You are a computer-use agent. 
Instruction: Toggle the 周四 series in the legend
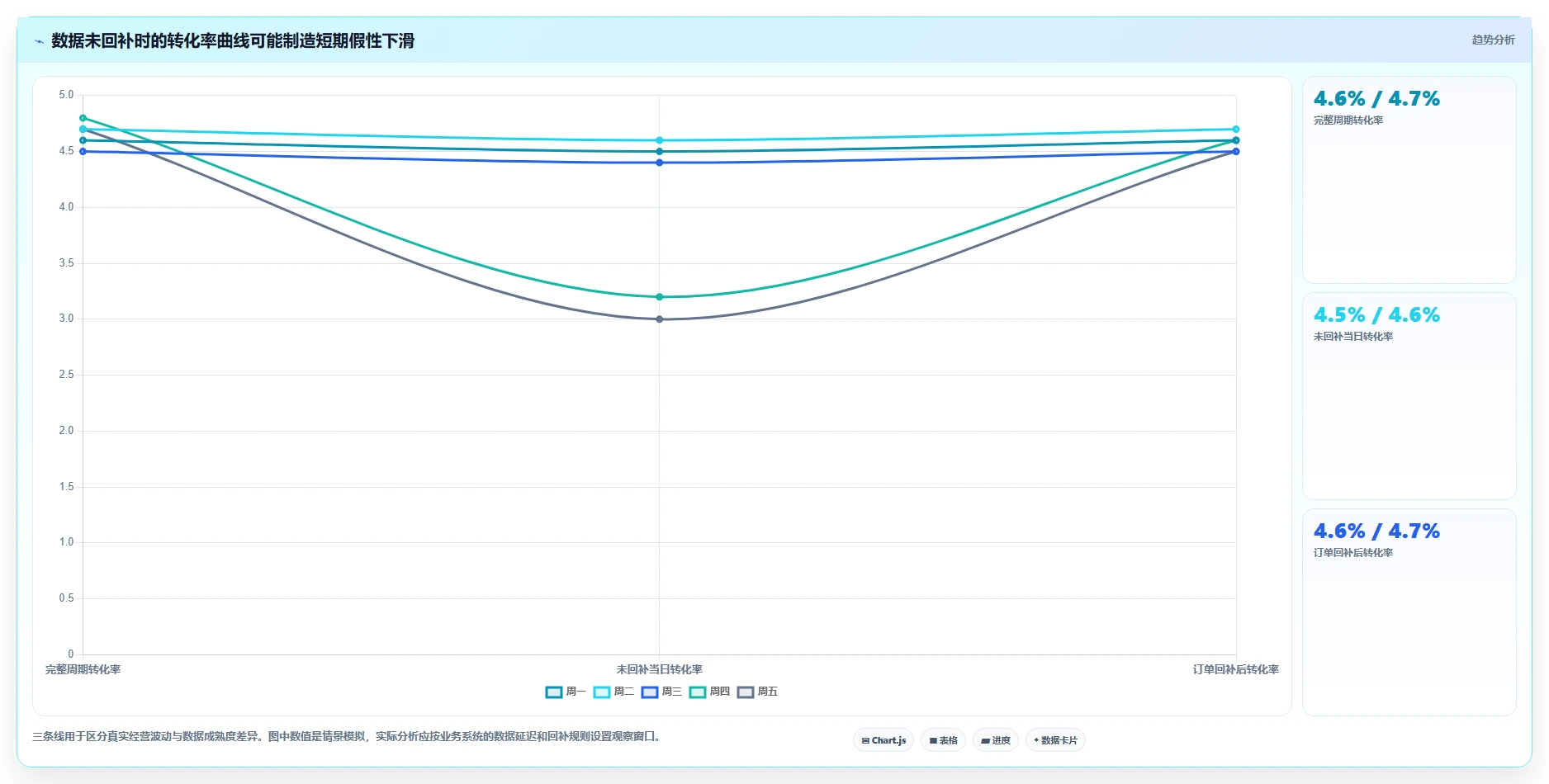709,692
